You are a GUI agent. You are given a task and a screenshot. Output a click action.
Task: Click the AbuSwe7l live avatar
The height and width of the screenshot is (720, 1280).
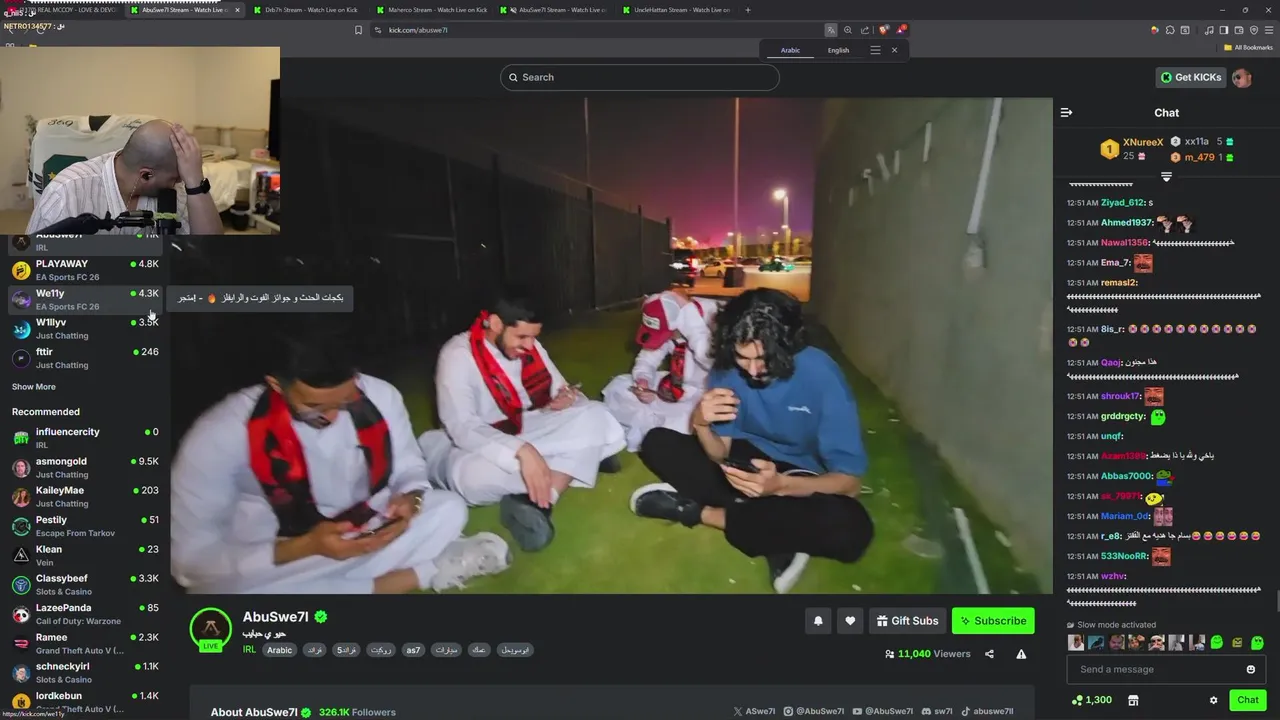[x=211, y=629]
